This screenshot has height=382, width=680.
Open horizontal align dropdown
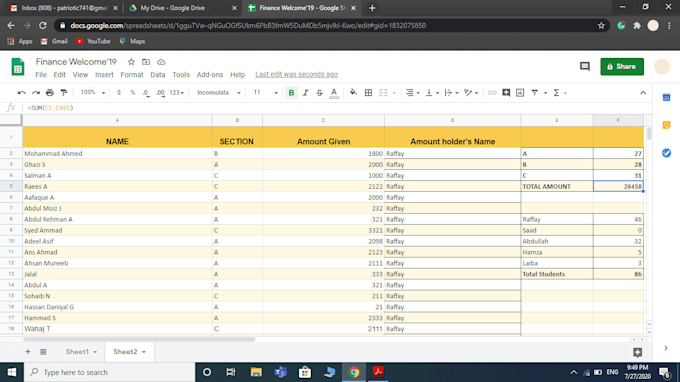(x=412, y=93)
